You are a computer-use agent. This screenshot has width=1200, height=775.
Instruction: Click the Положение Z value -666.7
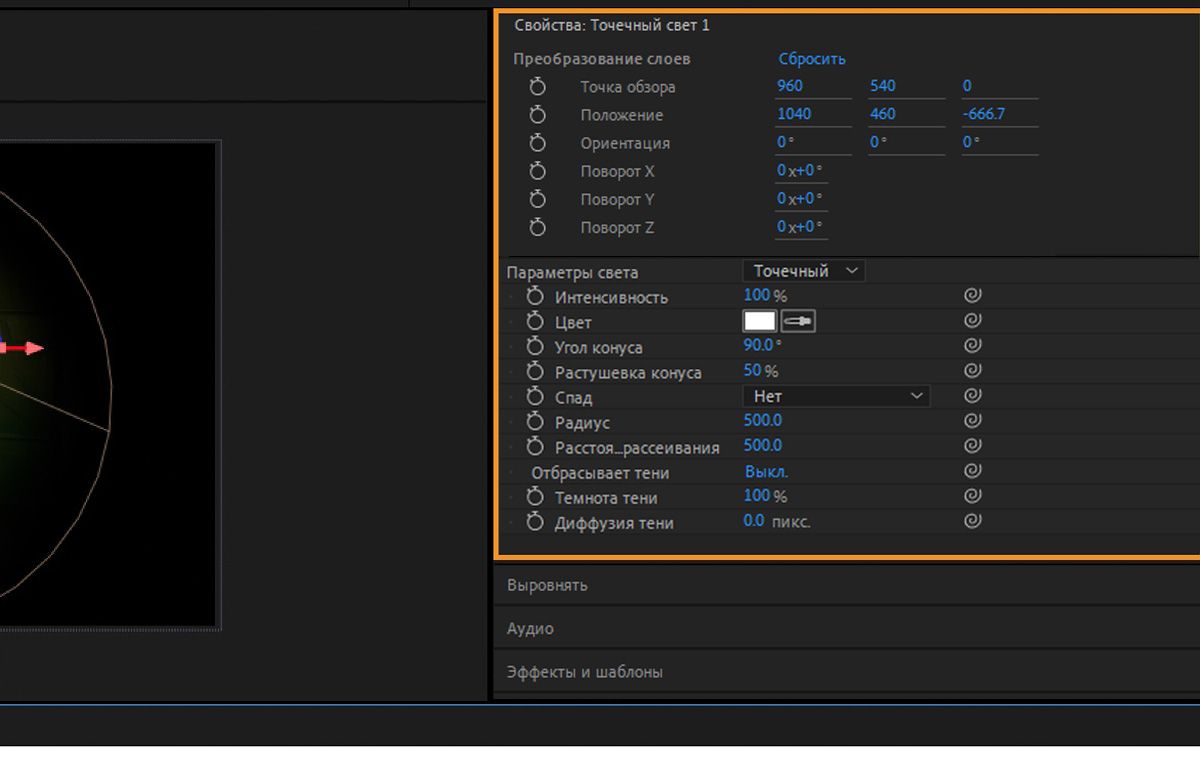983,114
